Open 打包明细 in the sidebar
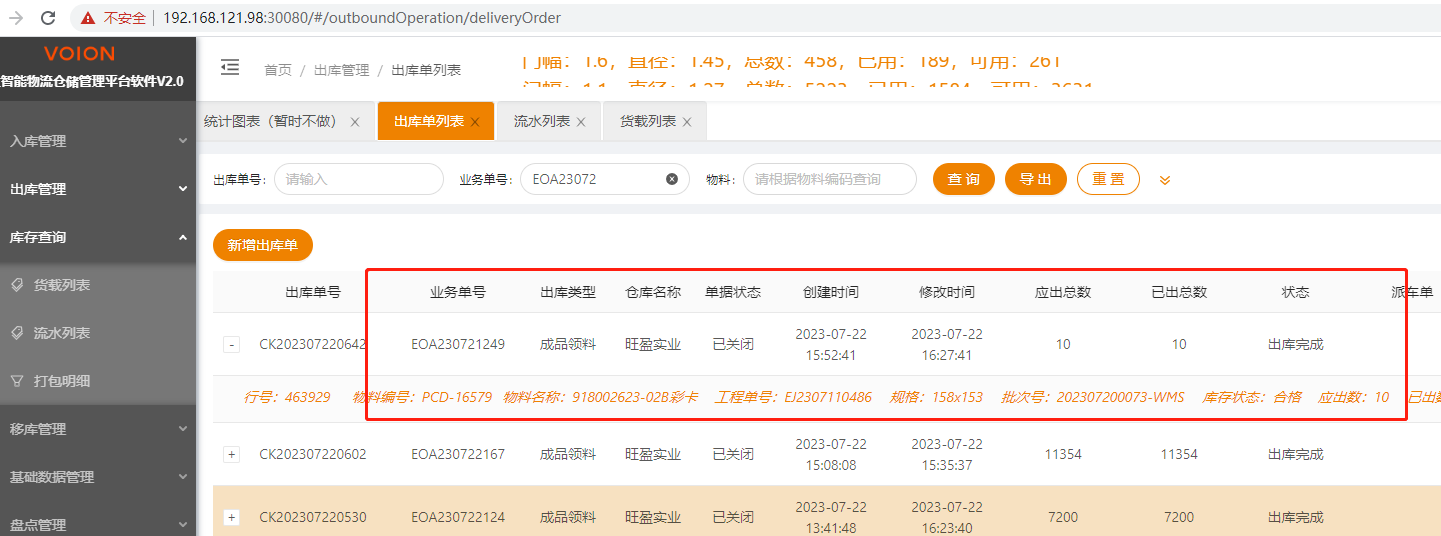 (98, 381)
